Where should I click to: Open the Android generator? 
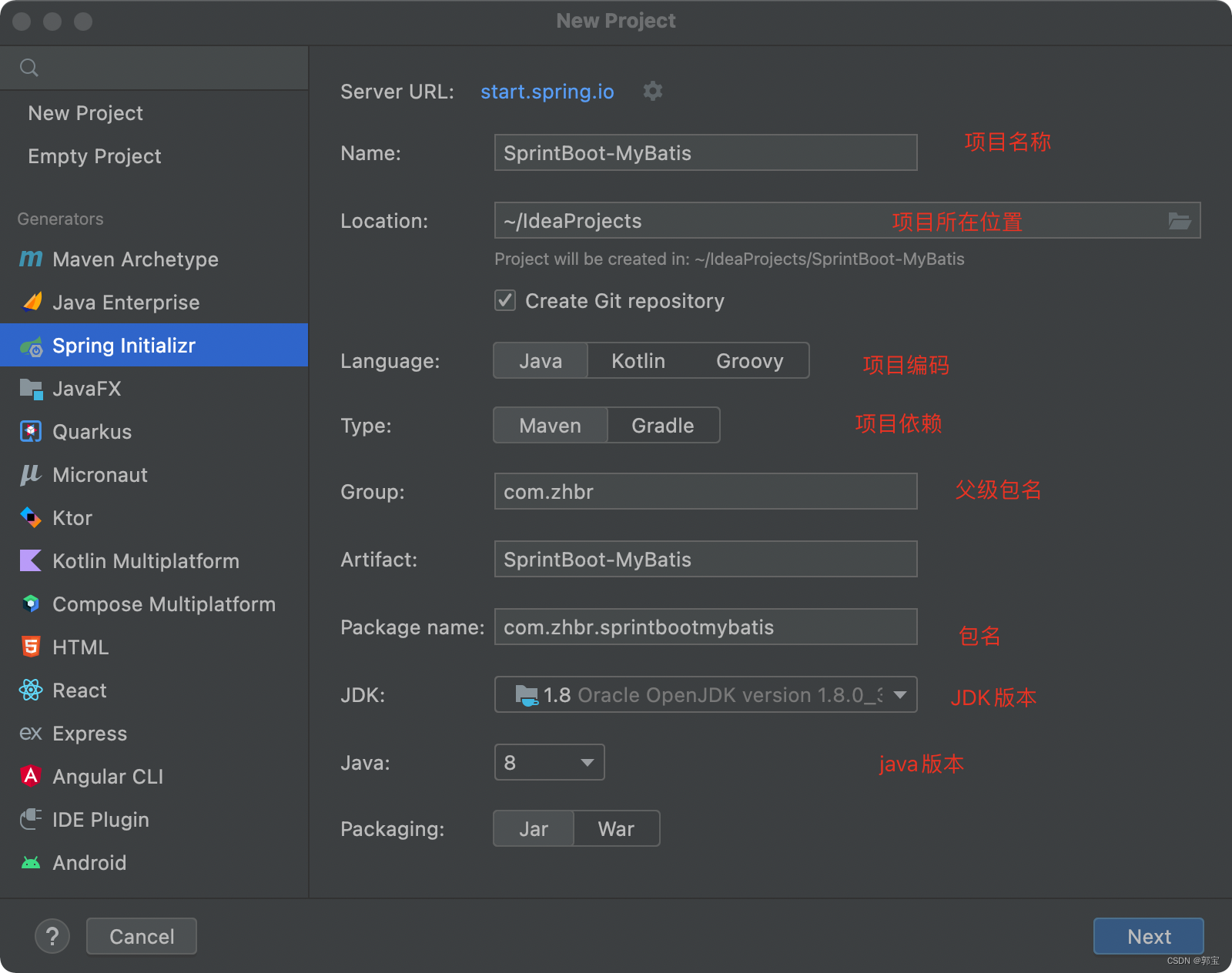pyautogui.click(x=89, y=863)
